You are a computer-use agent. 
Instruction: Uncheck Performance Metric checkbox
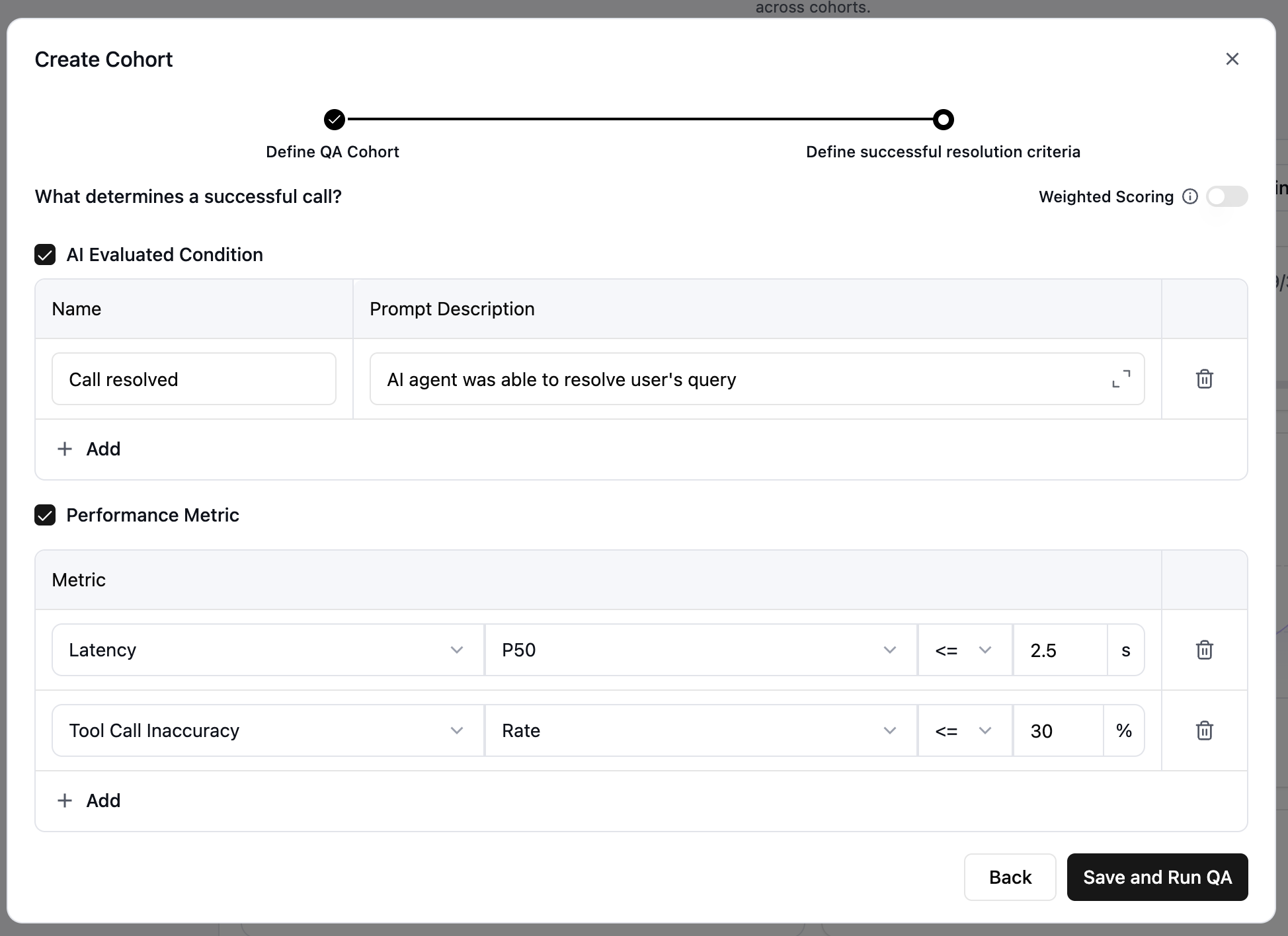click(x=45, y=515)
